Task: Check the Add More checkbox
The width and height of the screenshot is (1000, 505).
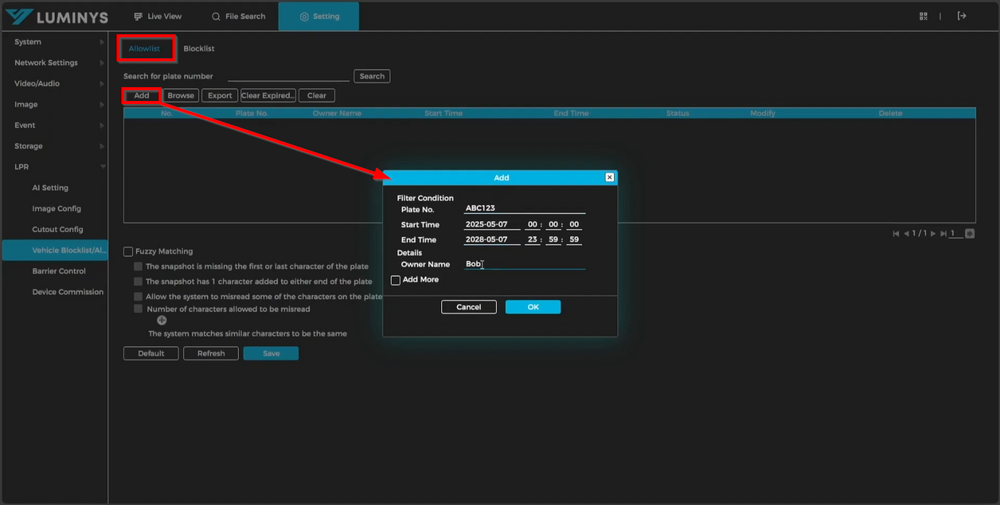Action: [396, 280]
